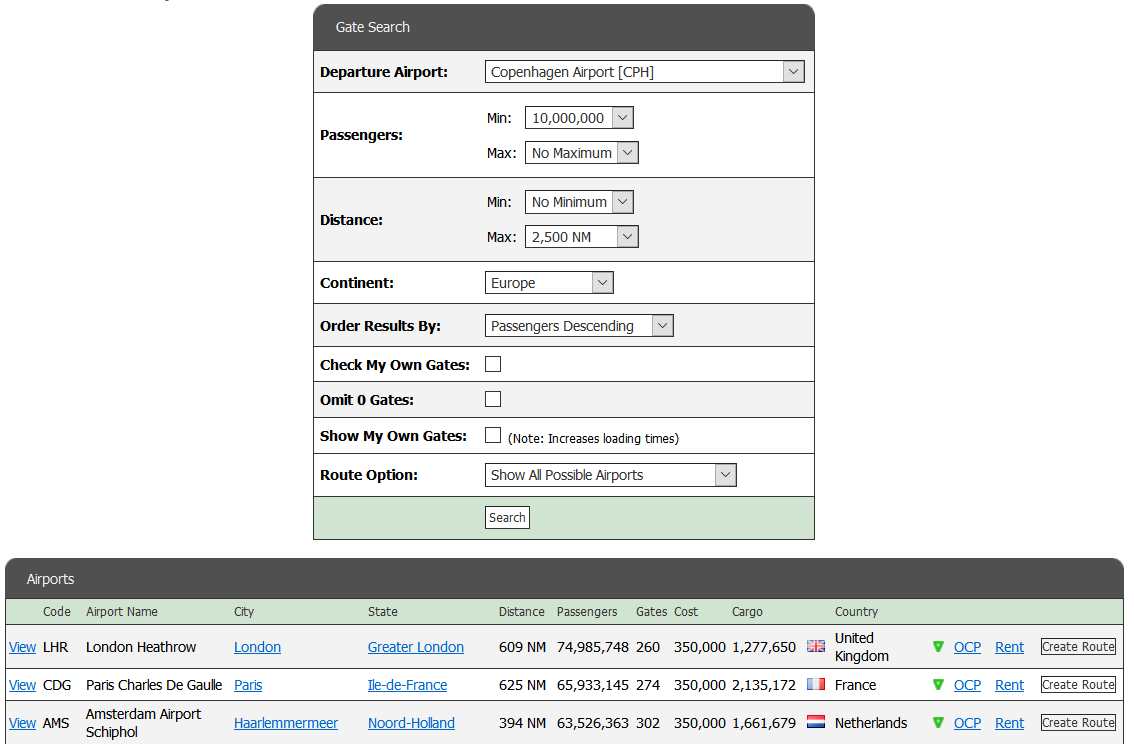Viewport: 1134px width, 744px height.
Task: Change the minimum Passengers dropdown value
Action: 579,118
